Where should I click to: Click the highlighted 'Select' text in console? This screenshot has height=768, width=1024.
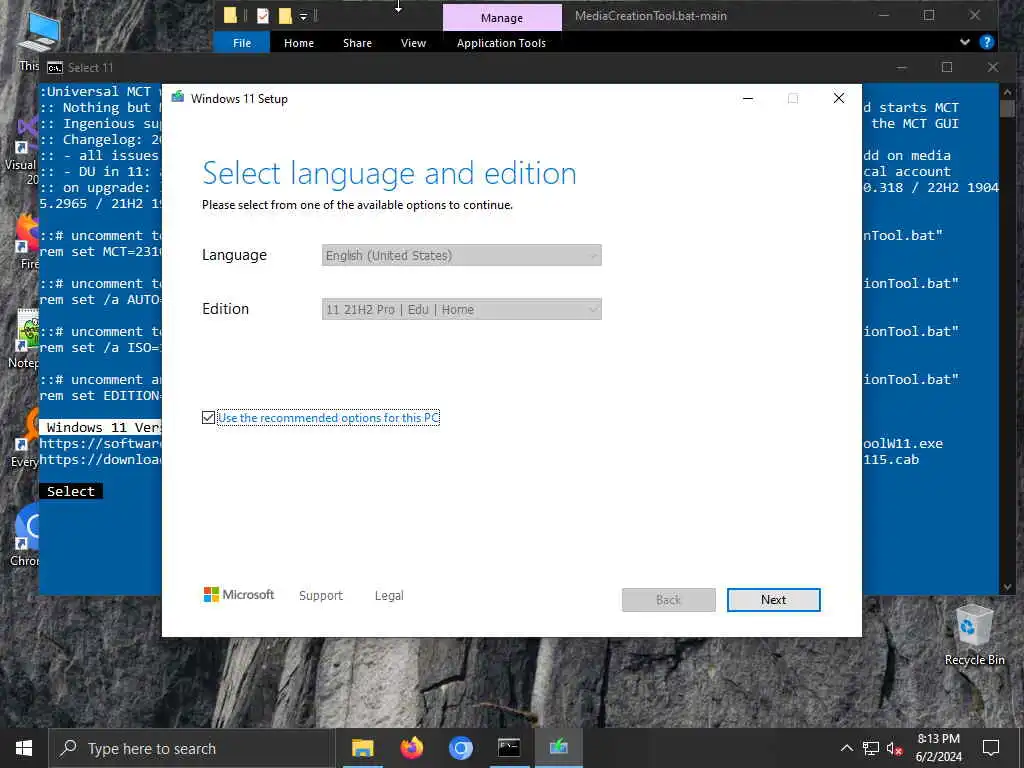[71, 491]
